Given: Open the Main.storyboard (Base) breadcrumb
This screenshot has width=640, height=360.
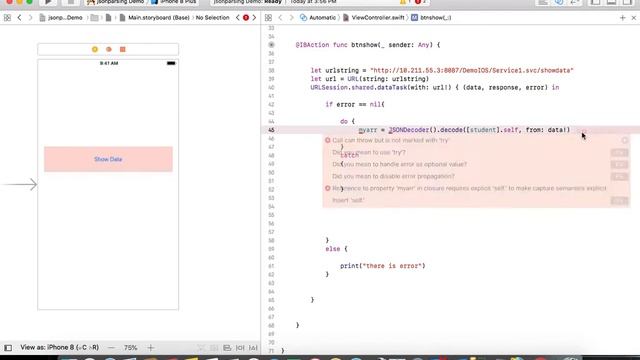Looking at the screenshot, I should [x=154, y=18].
